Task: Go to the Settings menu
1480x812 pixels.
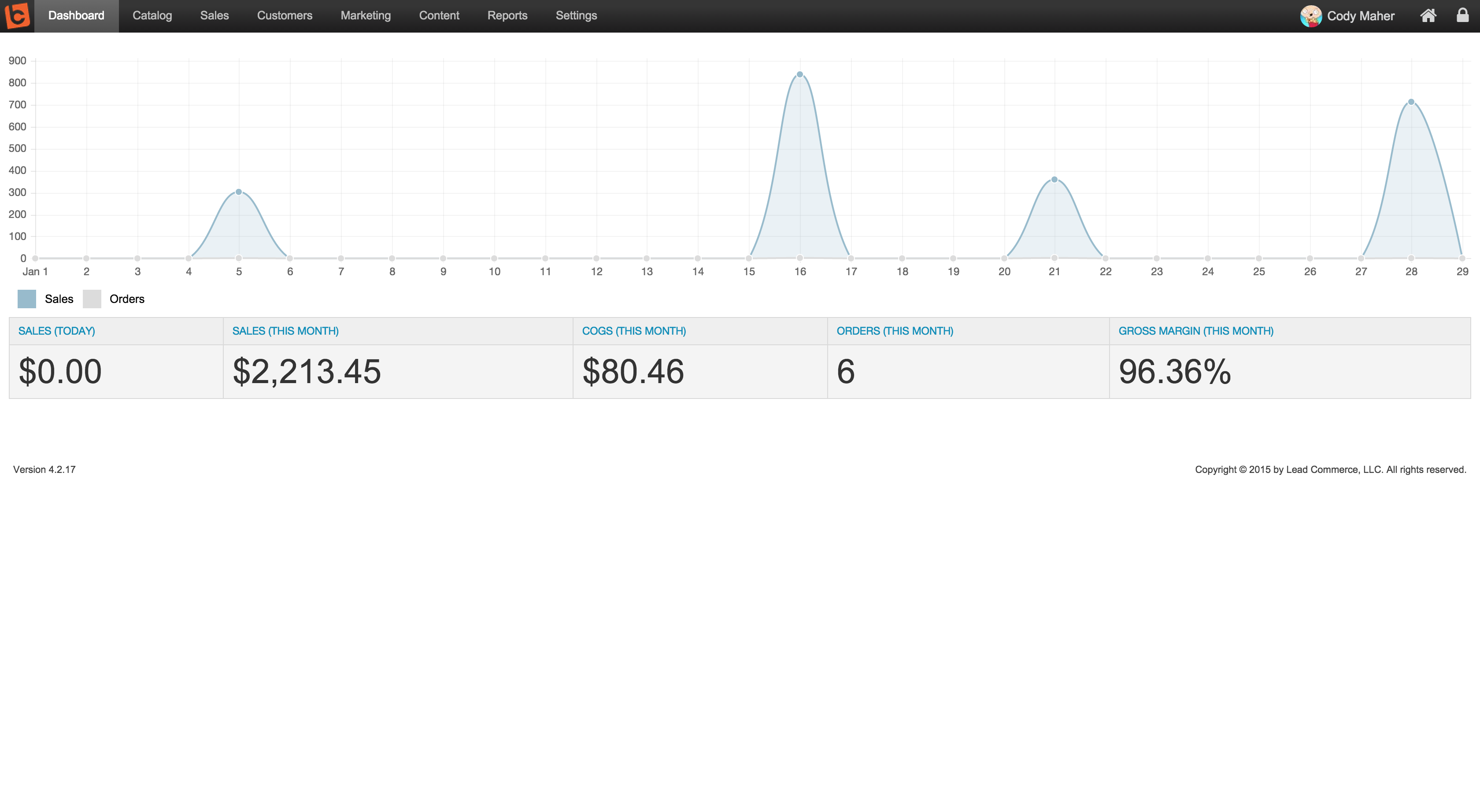Action: click(x=576, y=15)
